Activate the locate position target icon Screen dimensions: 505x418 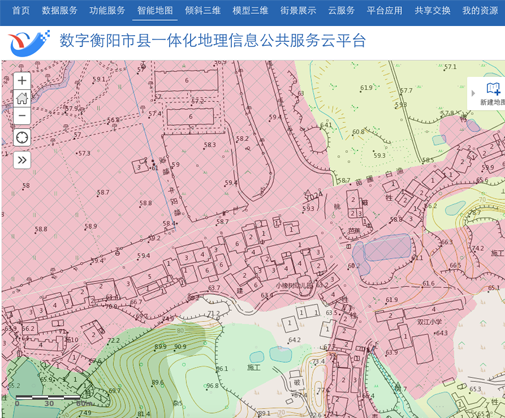(22, 137)
